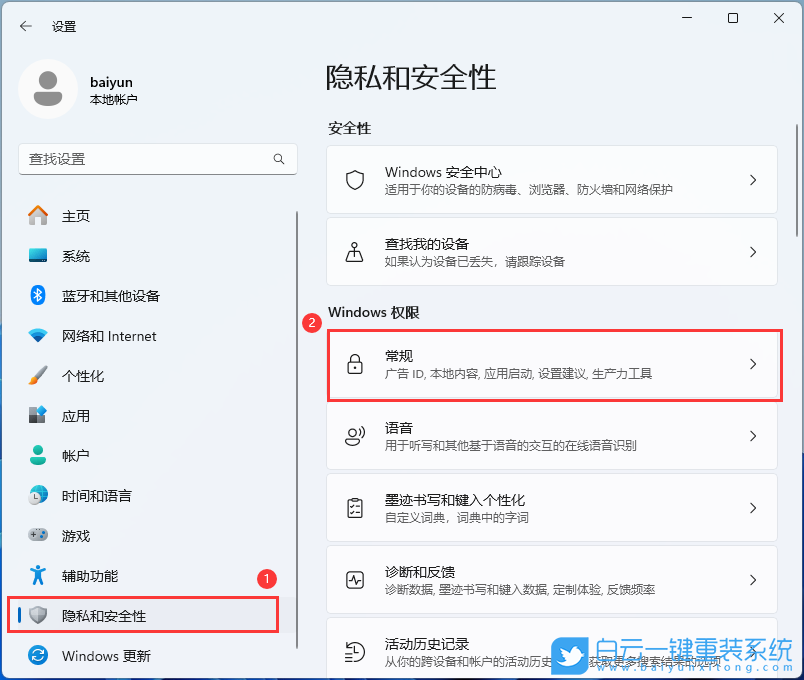Click the baiyun local account avatar

(48, 89)
